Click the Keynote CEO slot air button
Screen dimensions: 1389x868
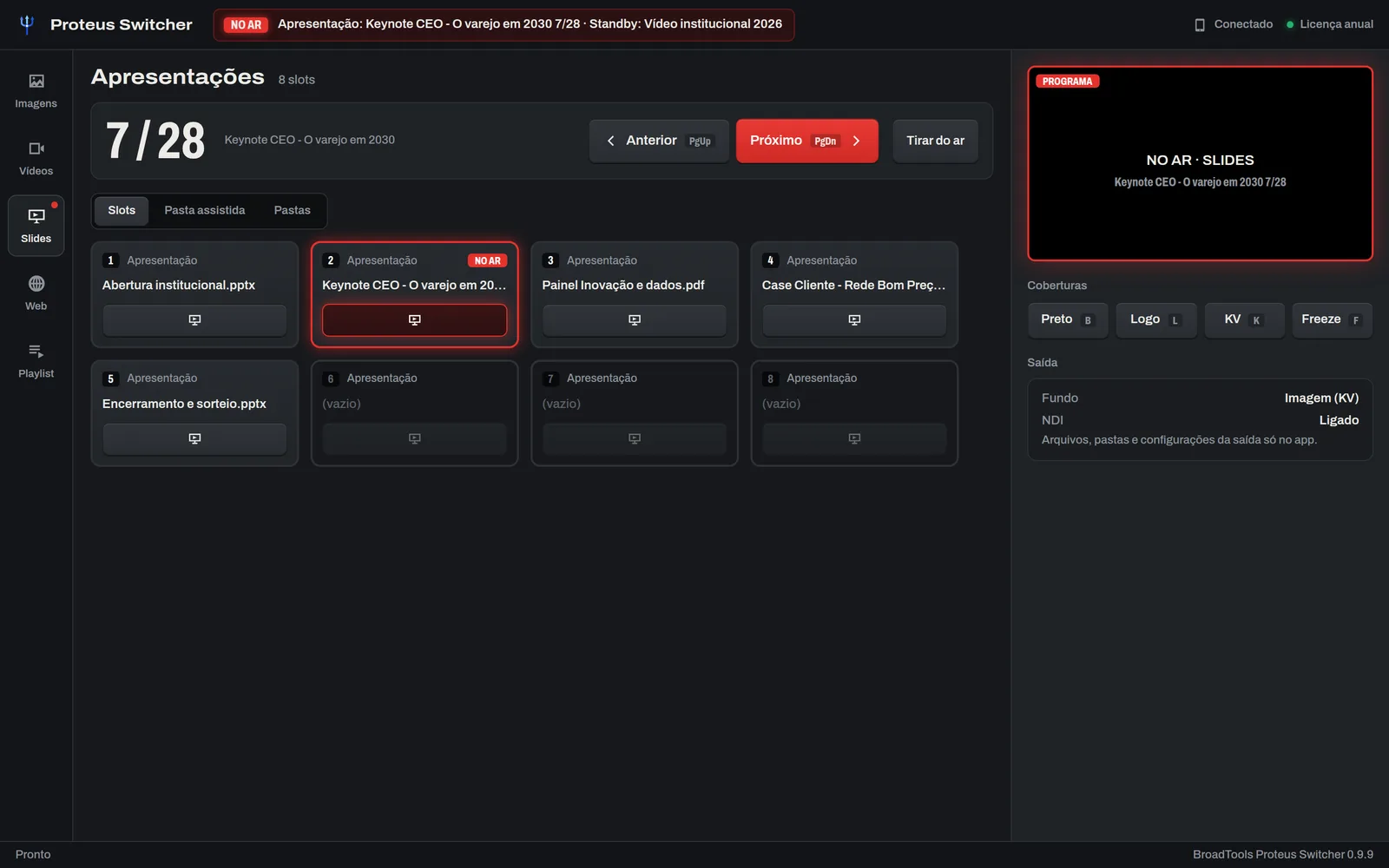pos(414,320)
